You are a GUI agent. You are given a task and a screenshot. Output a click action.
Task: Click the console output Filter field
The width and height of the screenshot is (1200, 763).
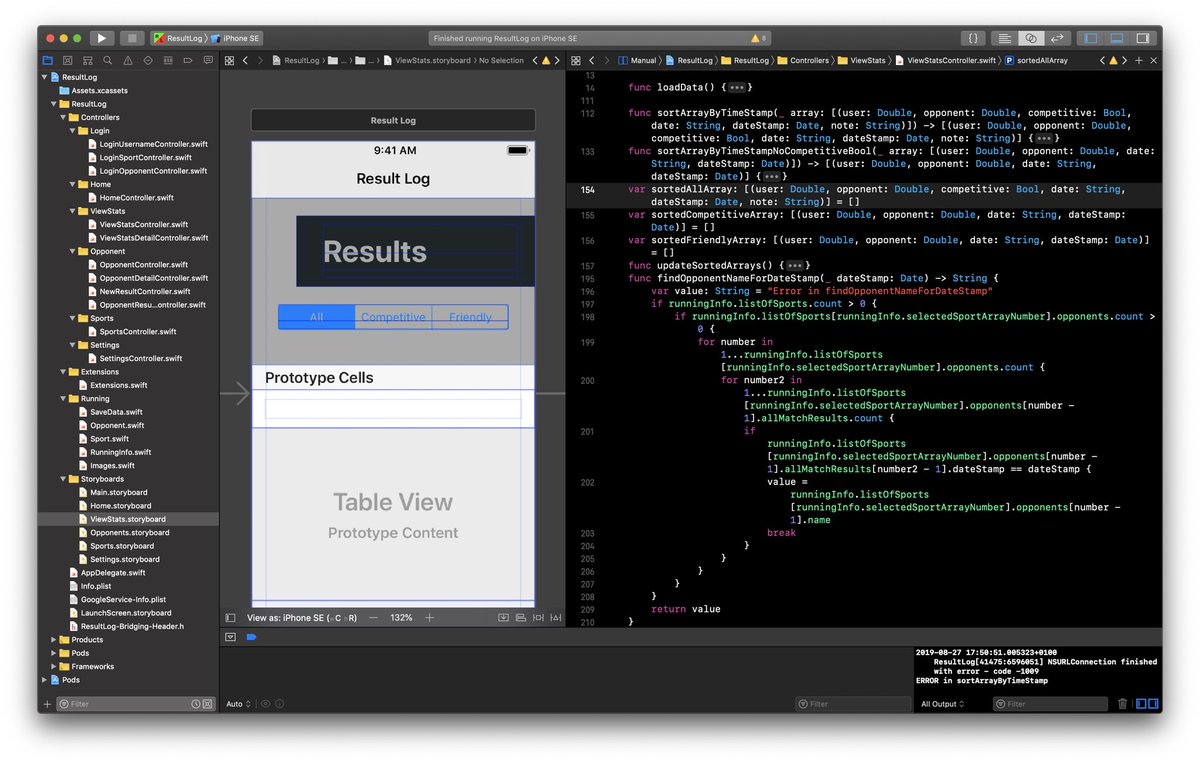coord(1050,704)
